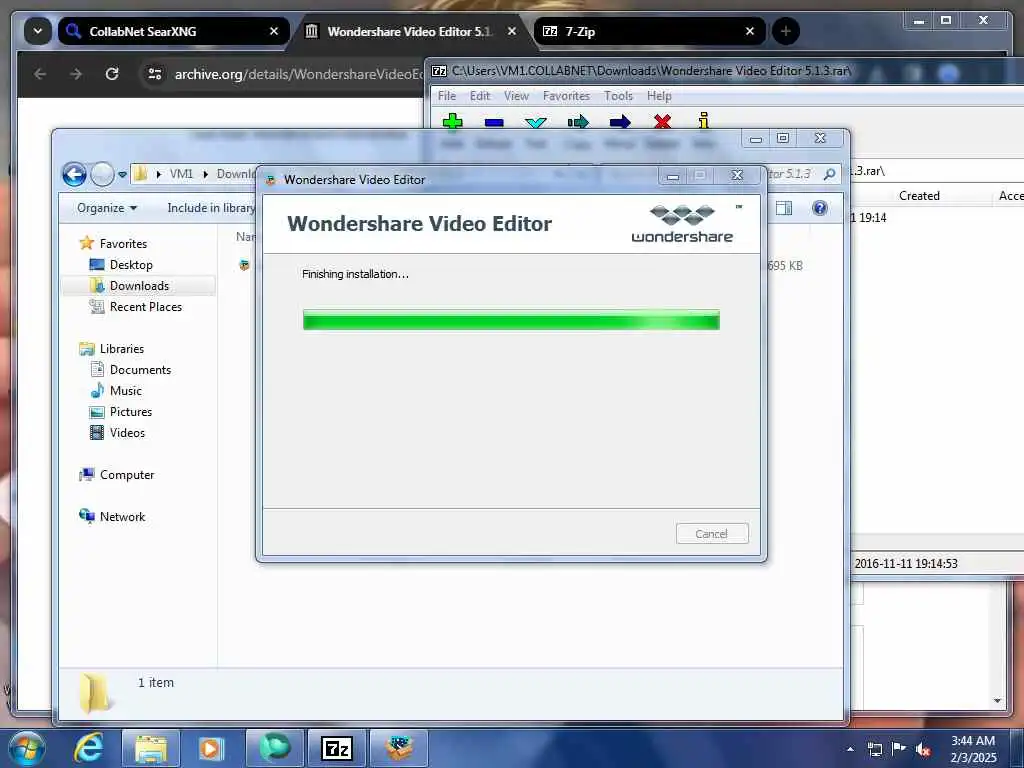Click the 7-Zip Copy arrow icon
This screenshot has width=1024, height=768.
(578, 121)
